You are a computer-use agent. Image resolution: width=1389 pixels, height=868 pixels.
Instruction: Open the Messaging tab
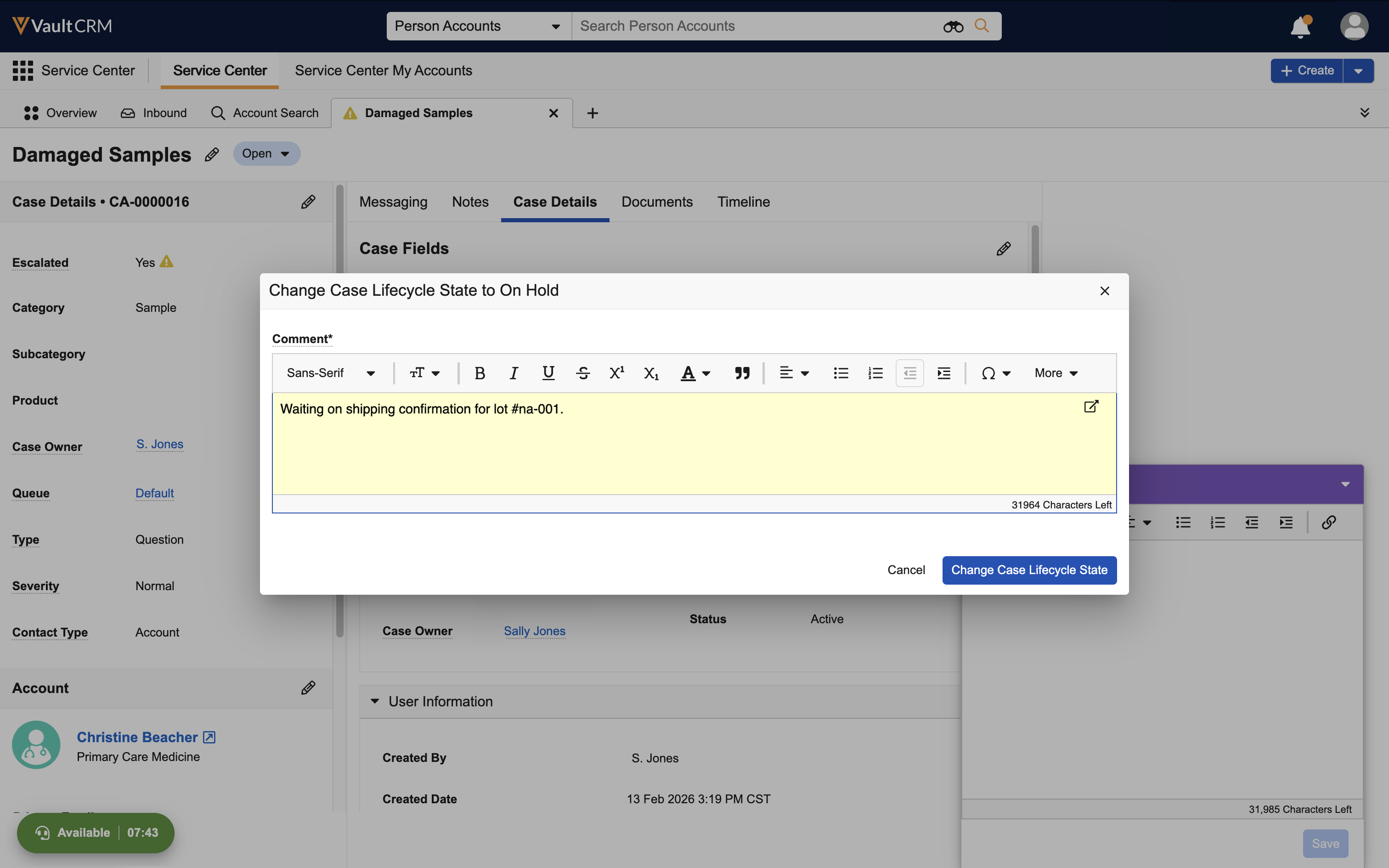tap(393, 202)
